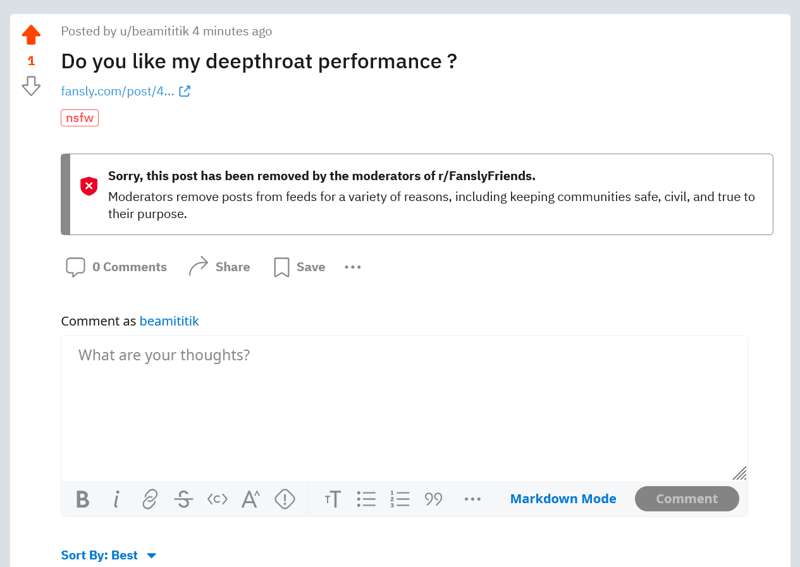This screenshot has height=567, width=800.
Task: Click the comment box resize handle
Action: click(740, 474)
